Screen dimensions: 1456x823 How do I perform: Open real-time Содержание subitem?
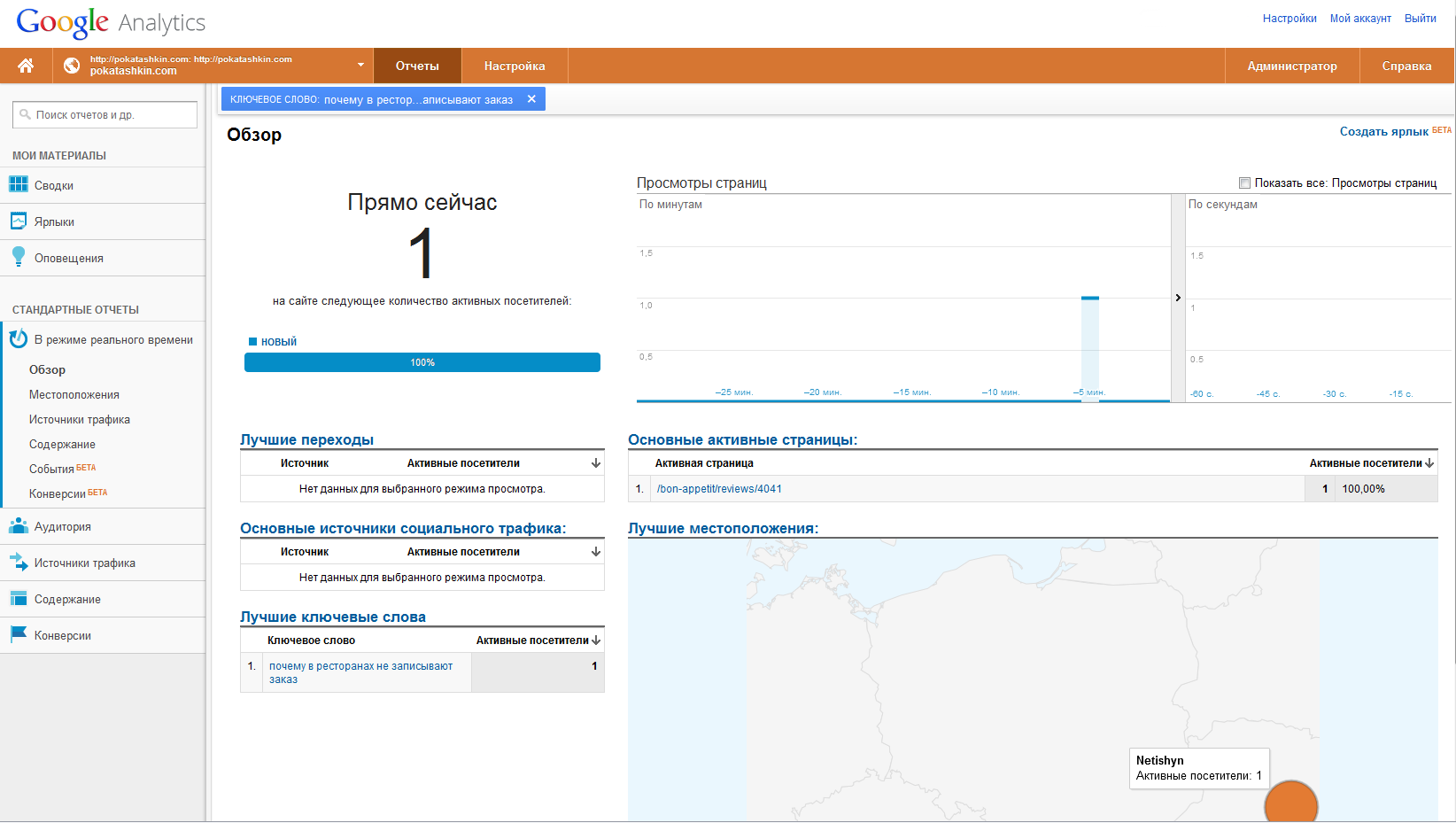click(62, 444)
